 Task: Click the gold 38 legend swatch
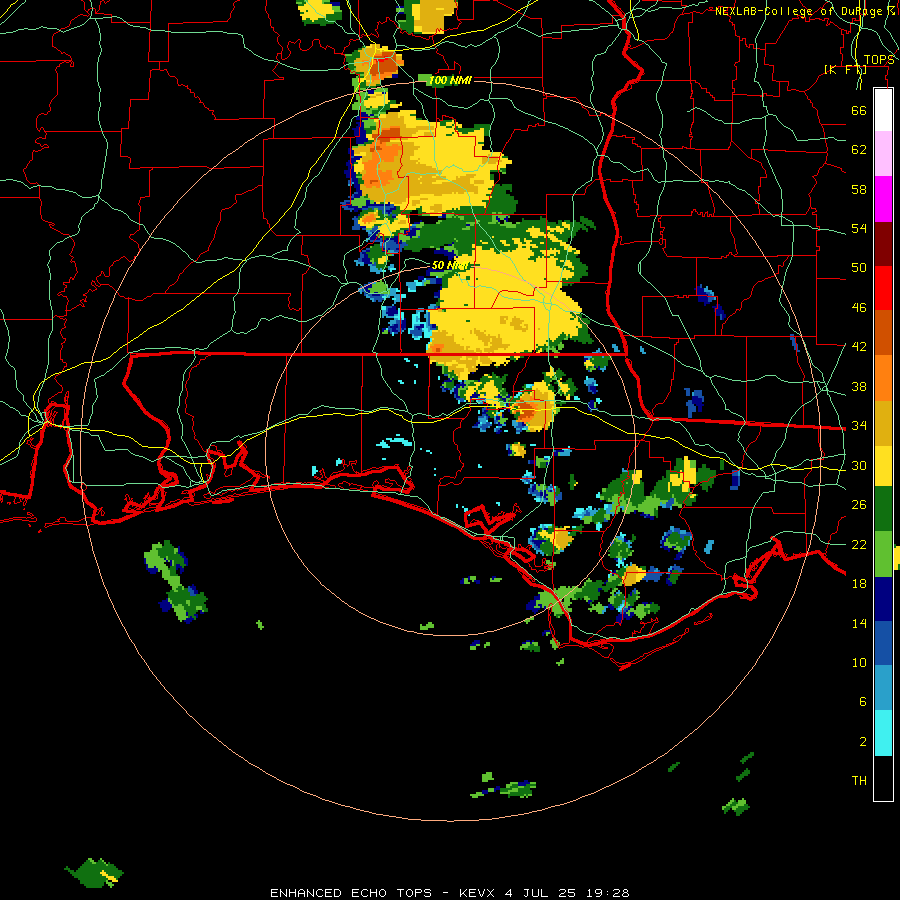coord(883,423)
